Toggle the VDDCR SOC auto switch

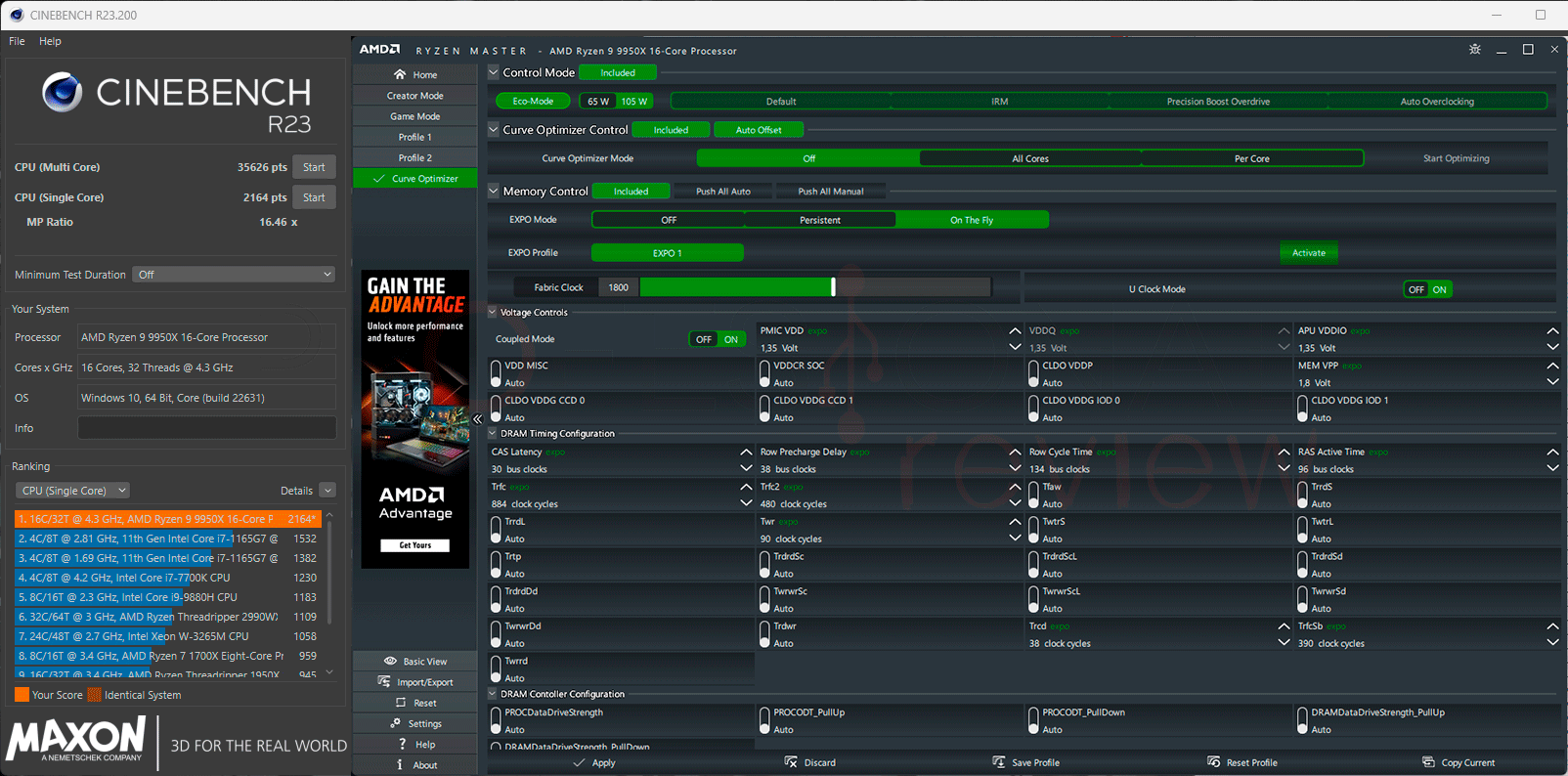(764, 373)
